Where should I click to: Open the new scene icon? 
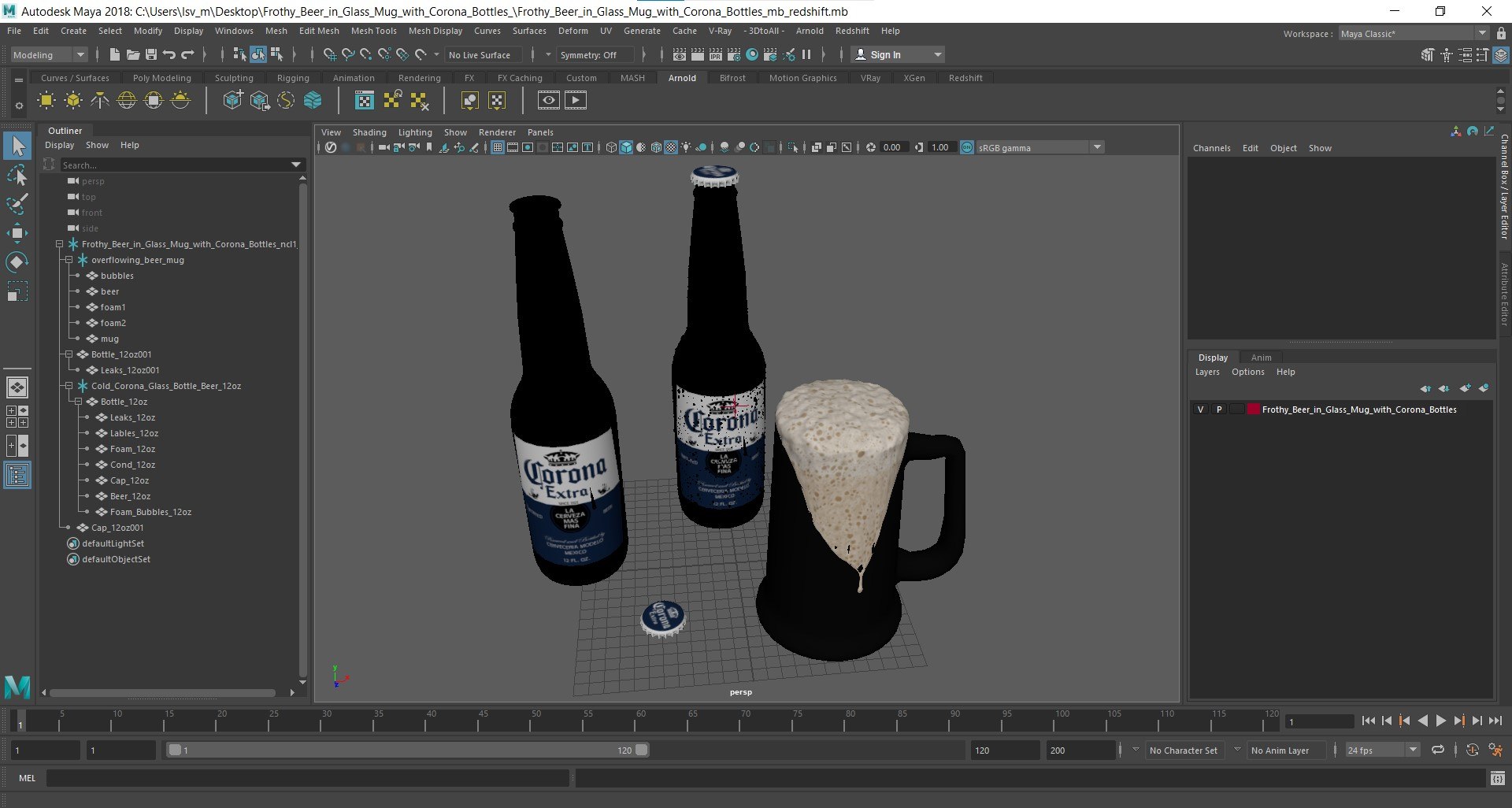pos(115,54)
